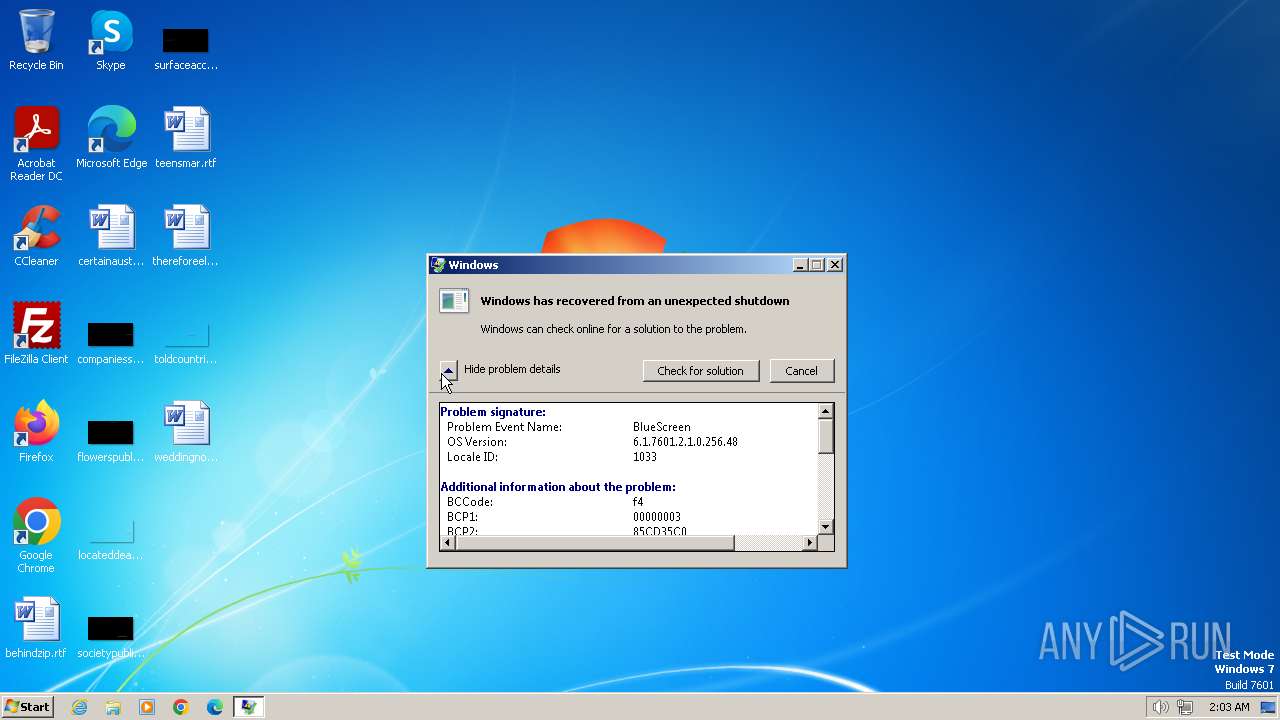
Task: Select thereforeel... Word document icon
Action: [186, 236]
